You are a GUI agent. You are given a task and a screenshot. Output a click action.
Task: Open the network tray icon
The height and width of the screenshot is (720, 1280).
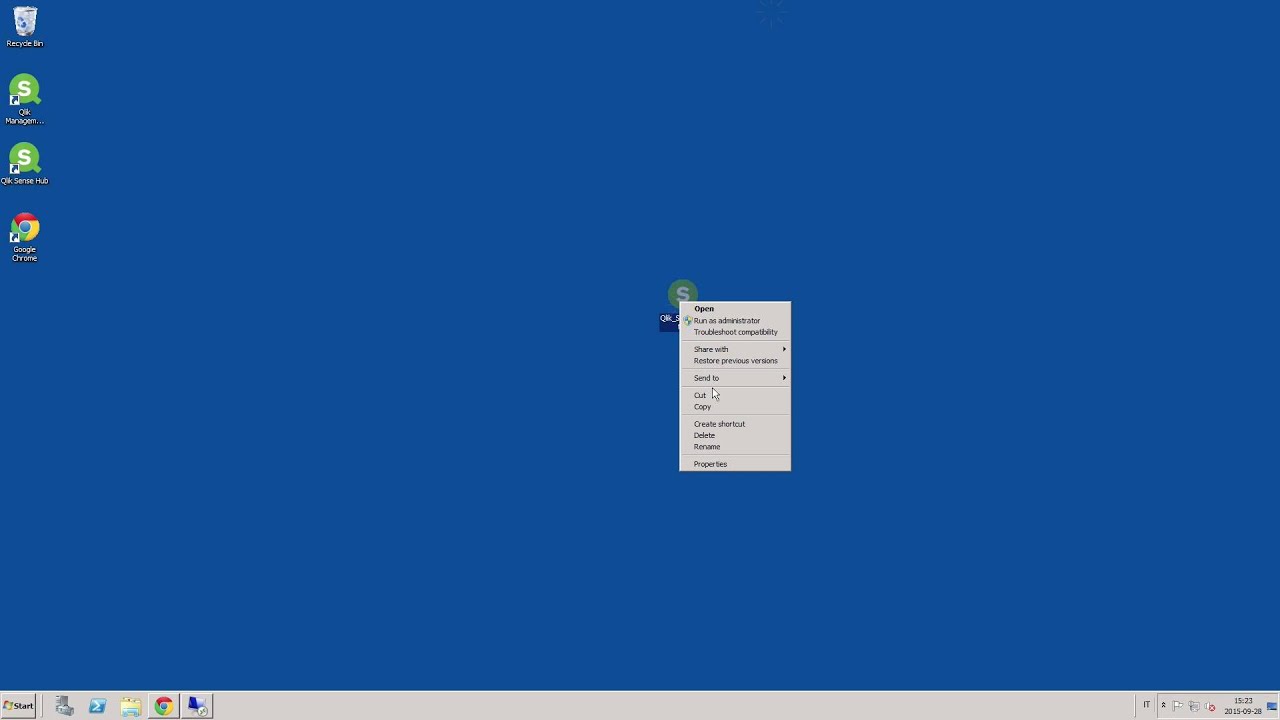1194,706
